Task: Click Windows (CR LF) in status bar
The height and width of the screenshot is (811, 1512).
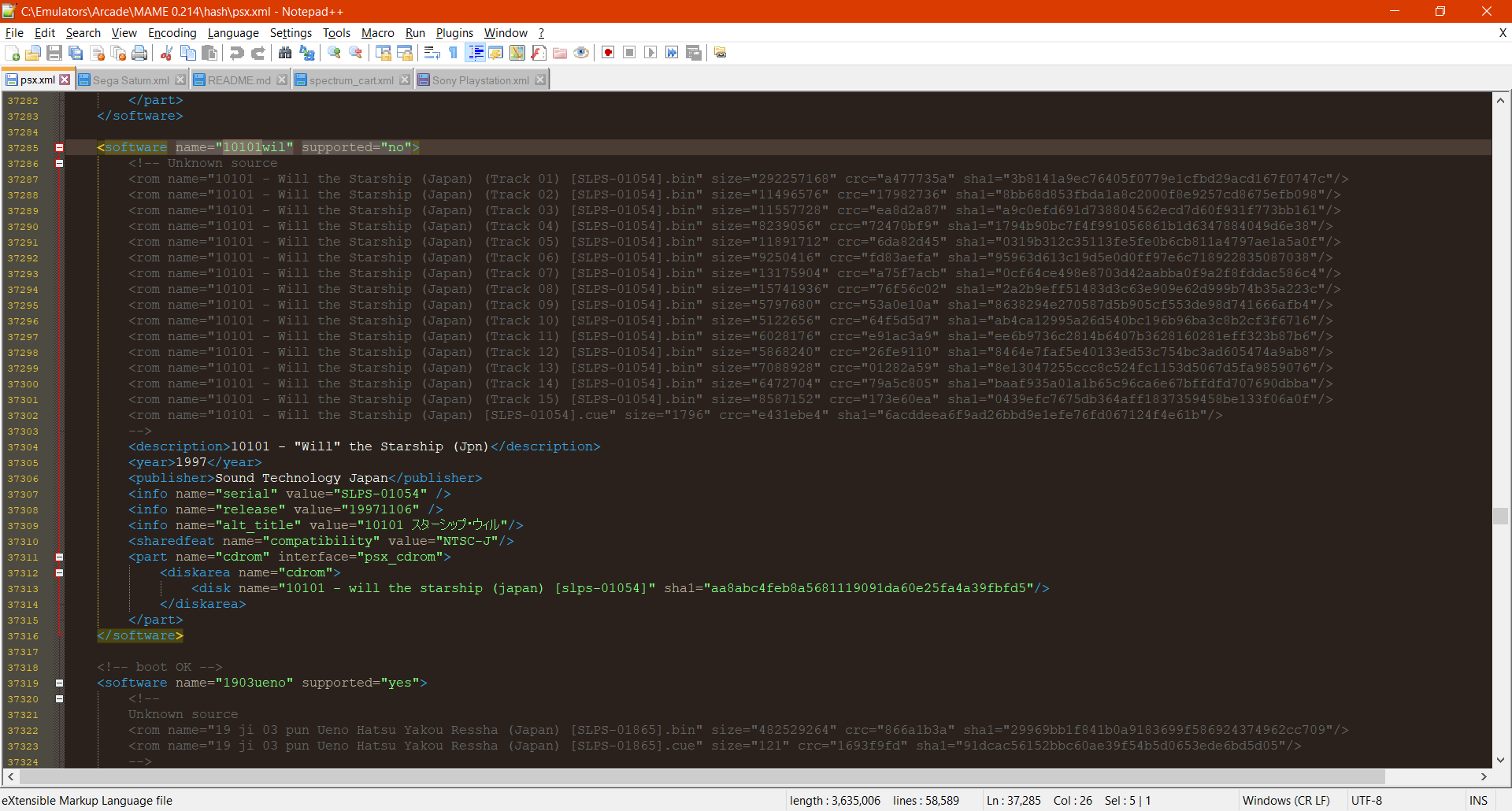Action: (1286, 801)
